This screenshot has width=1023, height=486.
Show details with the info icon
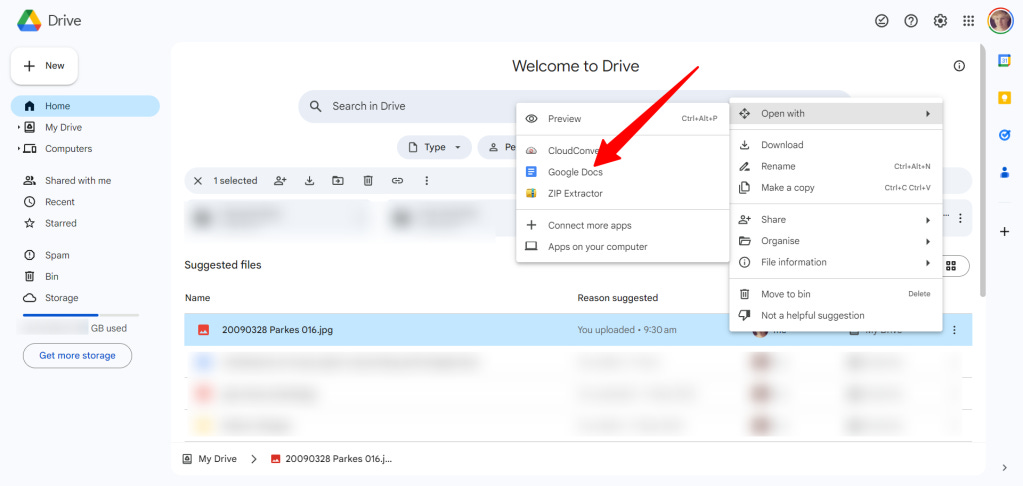pos(959,66)
